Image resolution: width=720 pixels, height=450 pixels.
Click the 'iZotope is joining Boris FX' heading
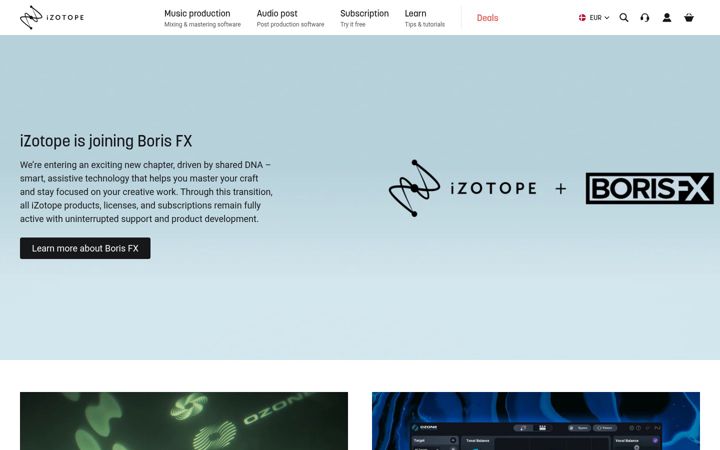[106, 141]
